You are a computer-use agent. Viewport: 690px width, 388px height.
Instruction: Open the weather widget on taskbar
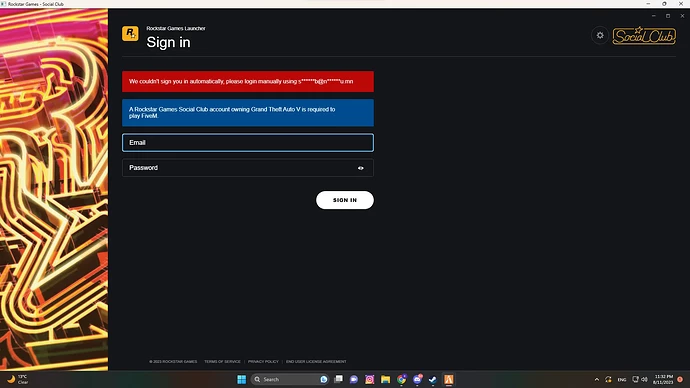pos(18,379)
